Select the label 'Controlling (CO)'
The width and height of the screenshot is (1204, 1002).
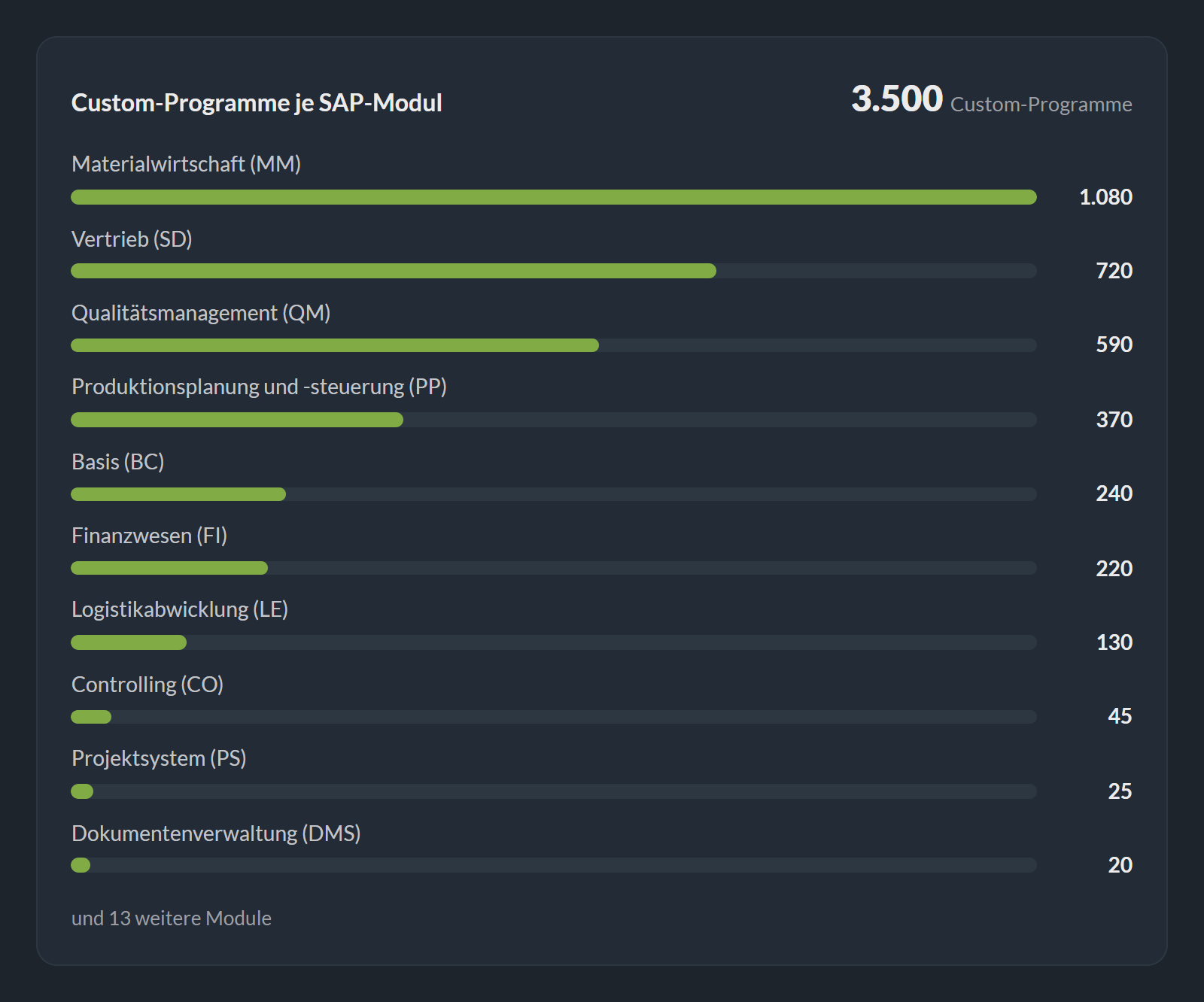coord(147,685)
